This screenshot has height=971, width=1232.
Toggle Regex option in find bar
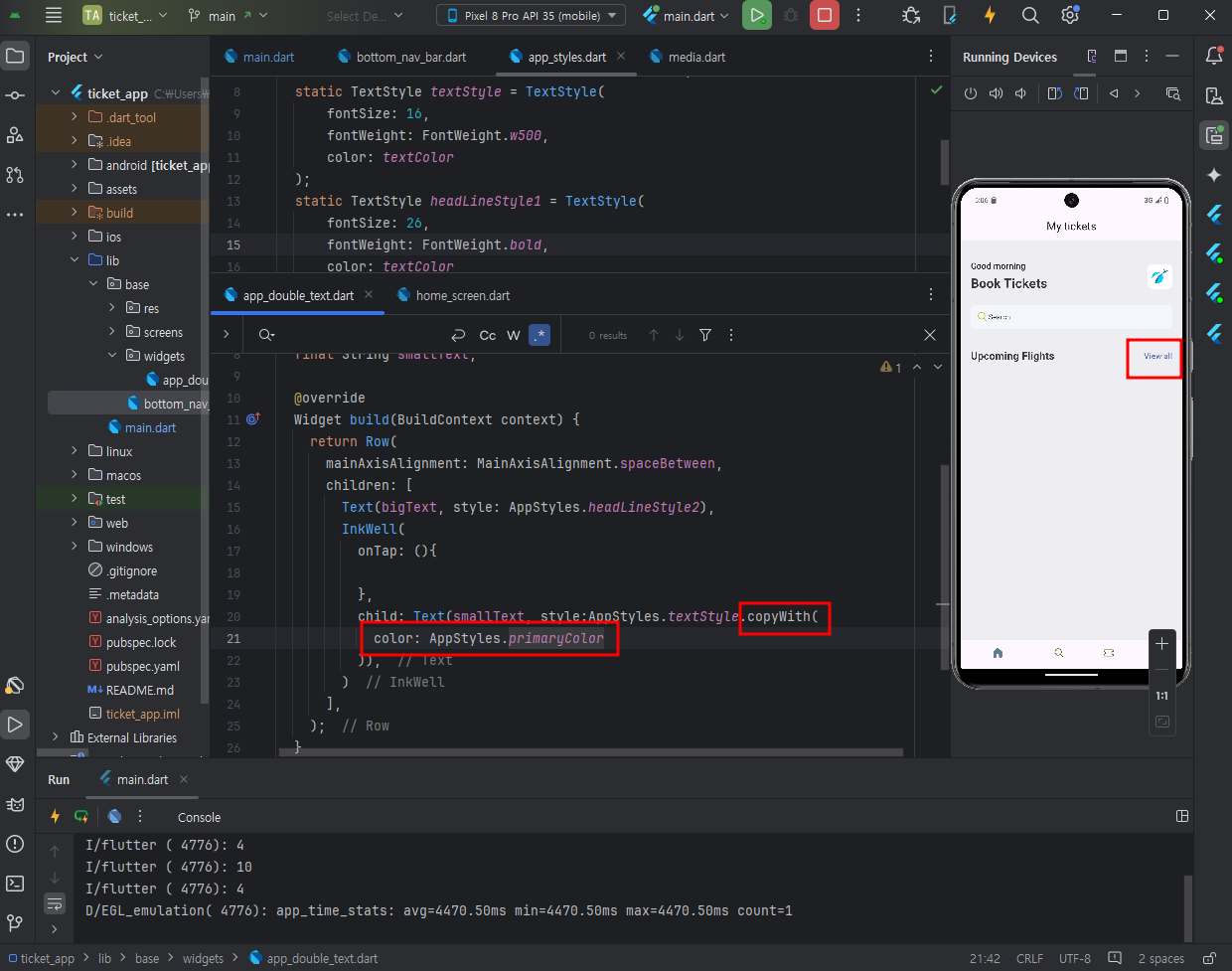(x=539, y=335)
